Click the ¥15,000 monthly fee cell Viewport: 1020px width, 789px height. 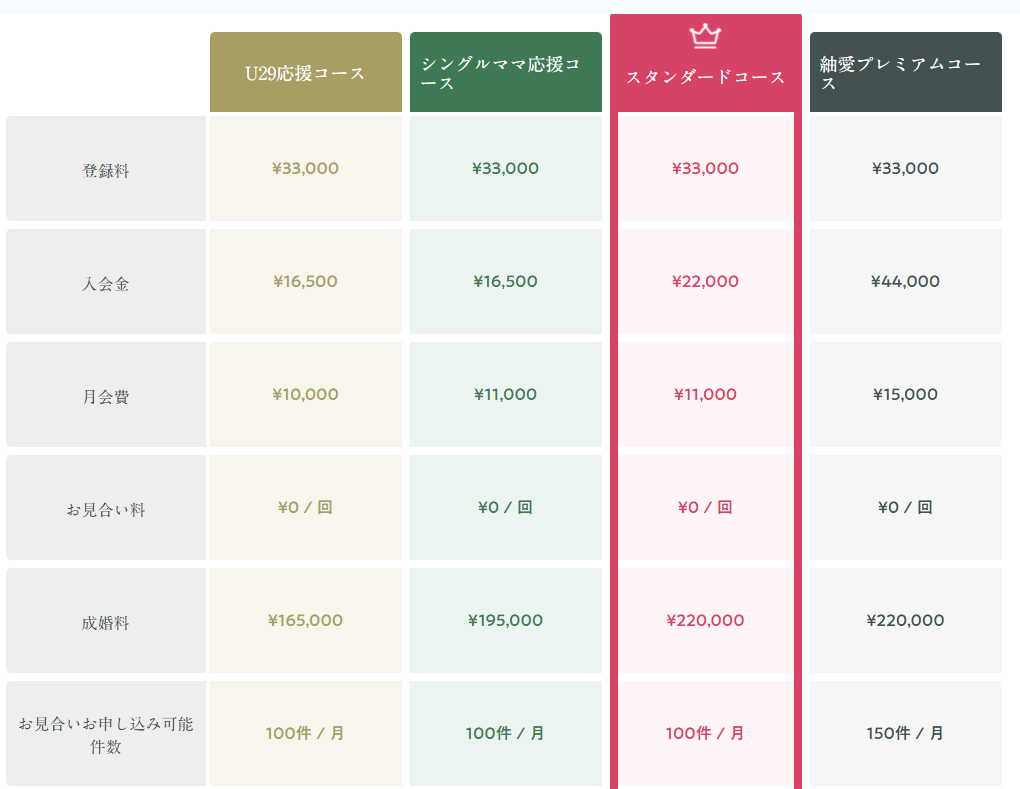(x=905, y=395)
